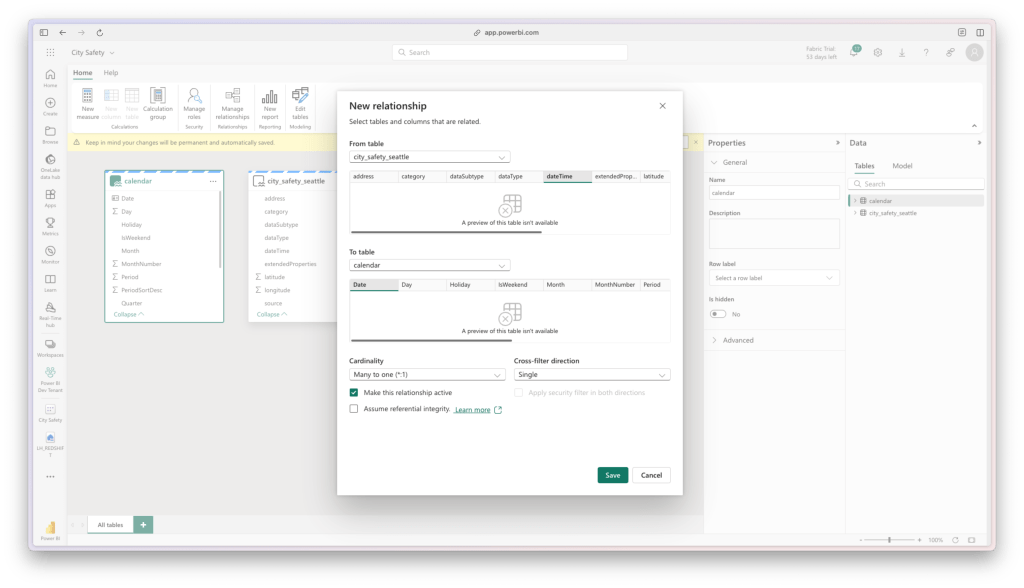The height and width of the screenshot is (588, 1024).
Task: Toggle the Is hidden switch
Action: [x=718, y=314]
